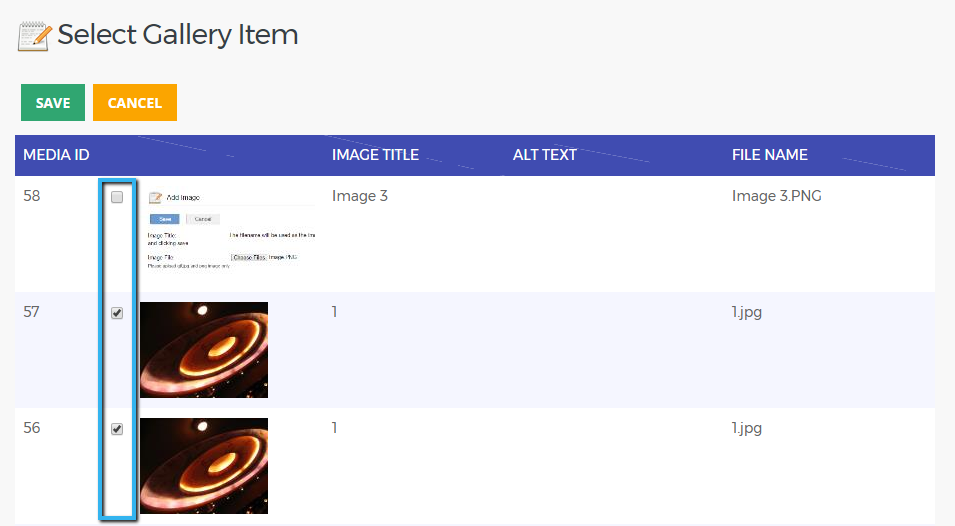Click the 'Image 3.PNG' file name
The width and height of the screenshot is (955, 526).
(x=777, y=196)
